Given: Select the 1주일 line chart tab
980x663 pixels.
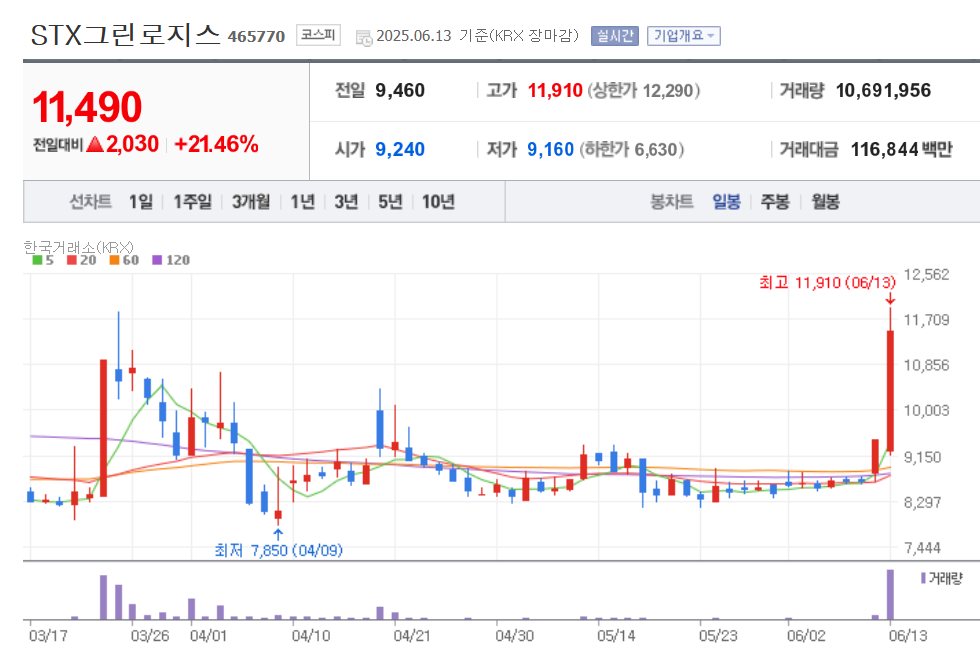Looking at the screenshot, I should 192,202.
